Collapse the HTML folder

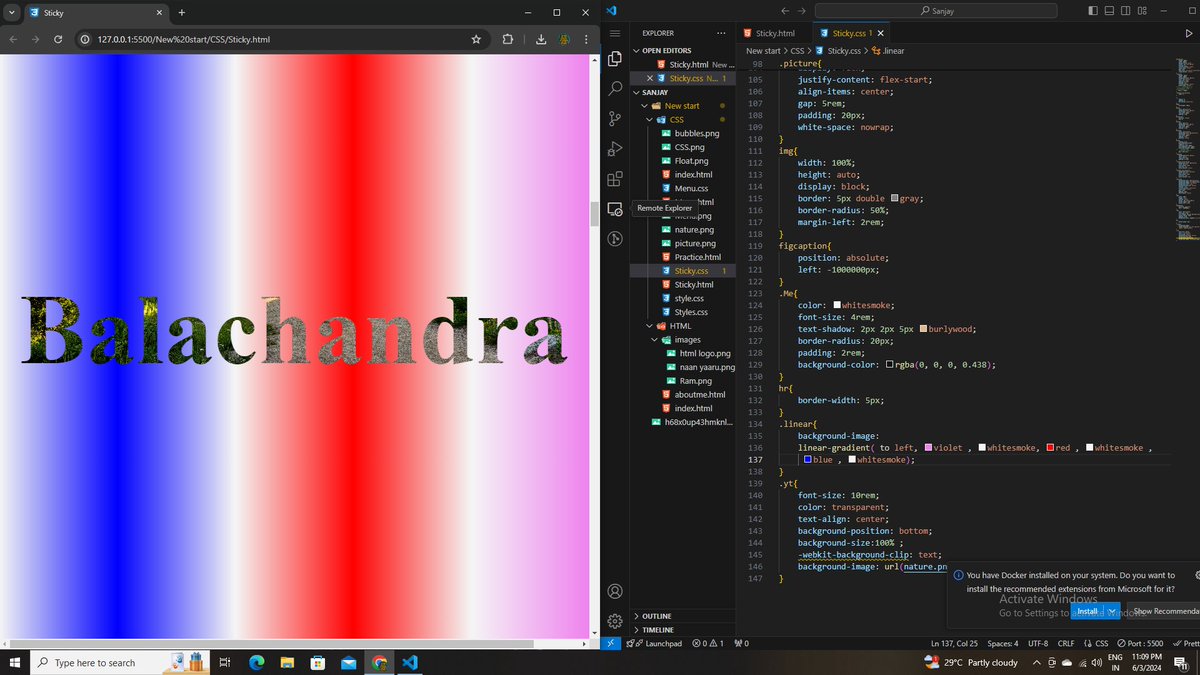coord(680,326)
